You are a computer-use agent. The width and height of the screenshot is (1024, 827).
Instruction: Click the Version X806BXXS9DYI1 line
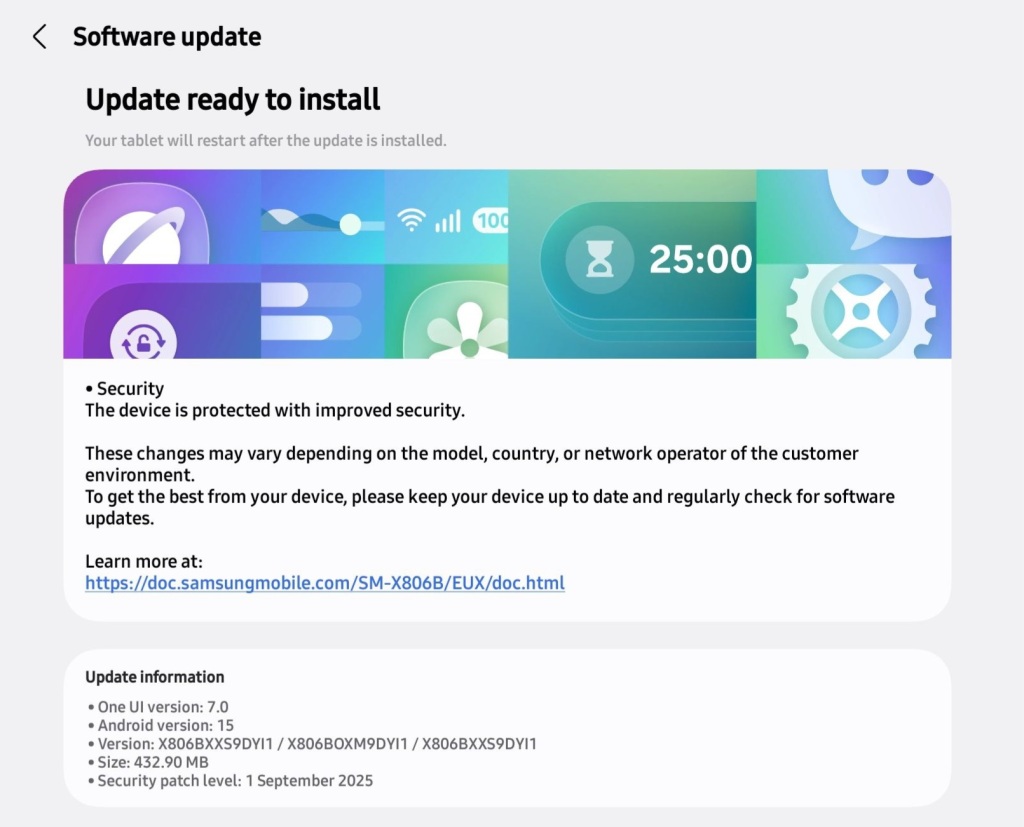coord(312,743)
